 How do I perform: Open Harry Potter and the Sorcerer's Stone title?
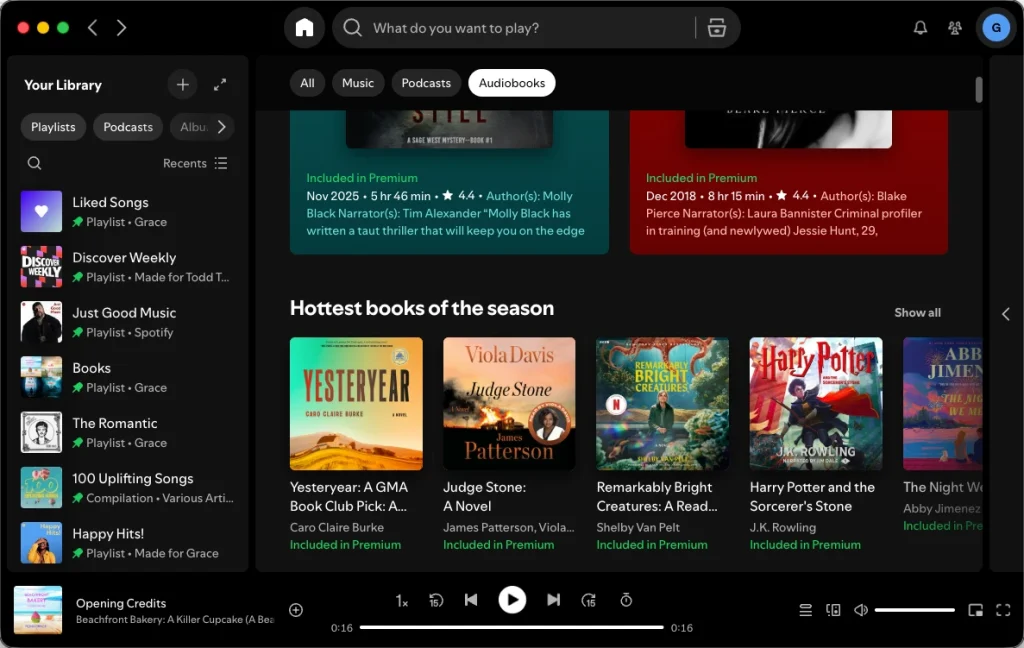pos(812,496)
